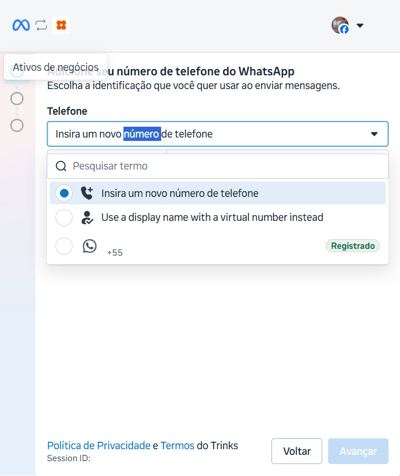Screen dimensions: 400x476
Task: Click the Session ID text
Action: (x=69, y=458)
